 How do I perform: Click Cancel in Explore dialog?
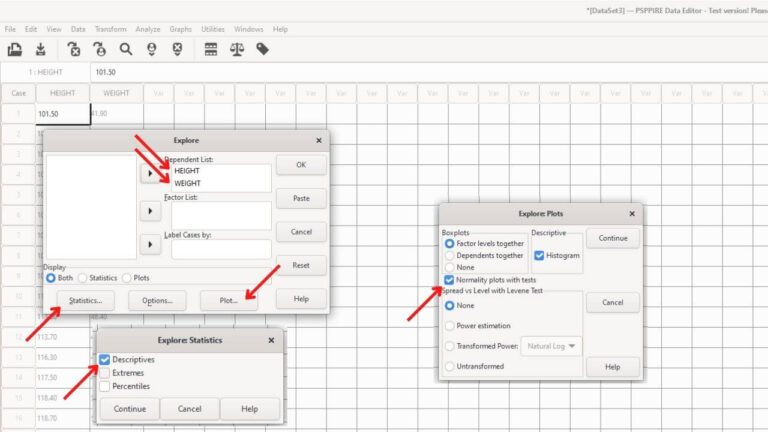(301, 232)
